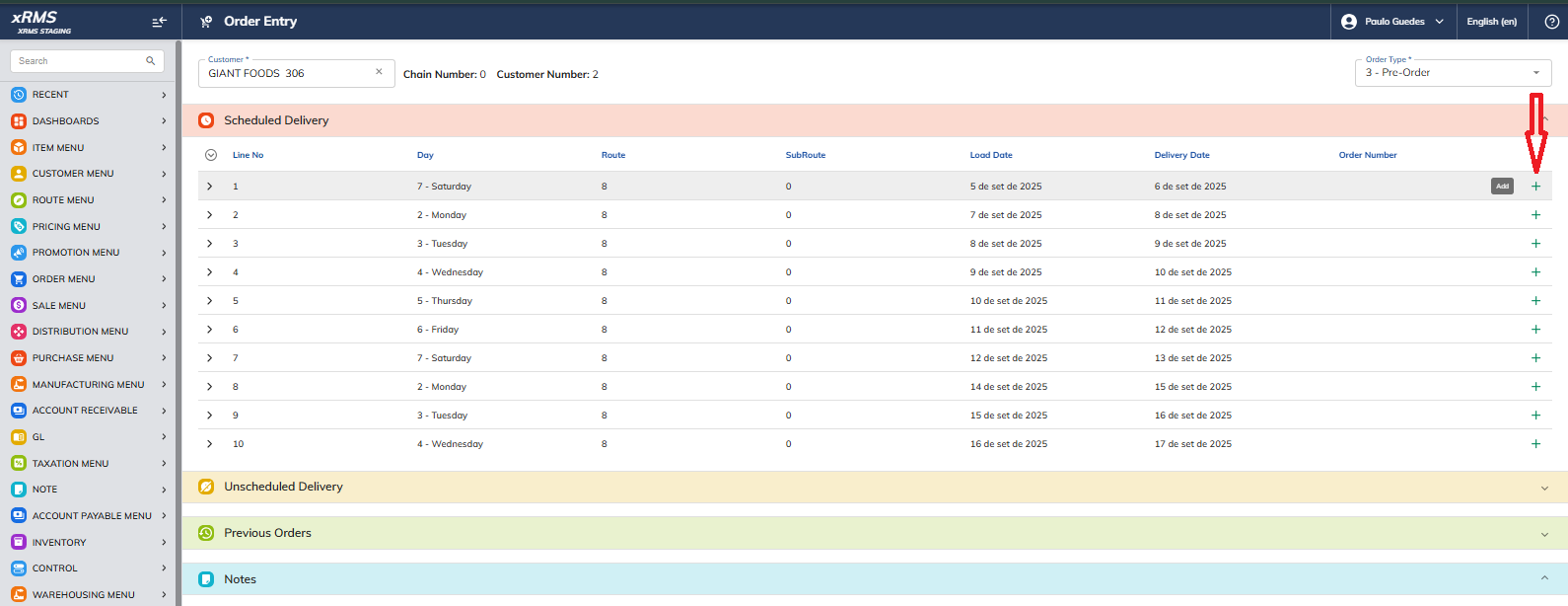
Task: Click the Inventory icon in sidebar
Action: click(18, 542)
